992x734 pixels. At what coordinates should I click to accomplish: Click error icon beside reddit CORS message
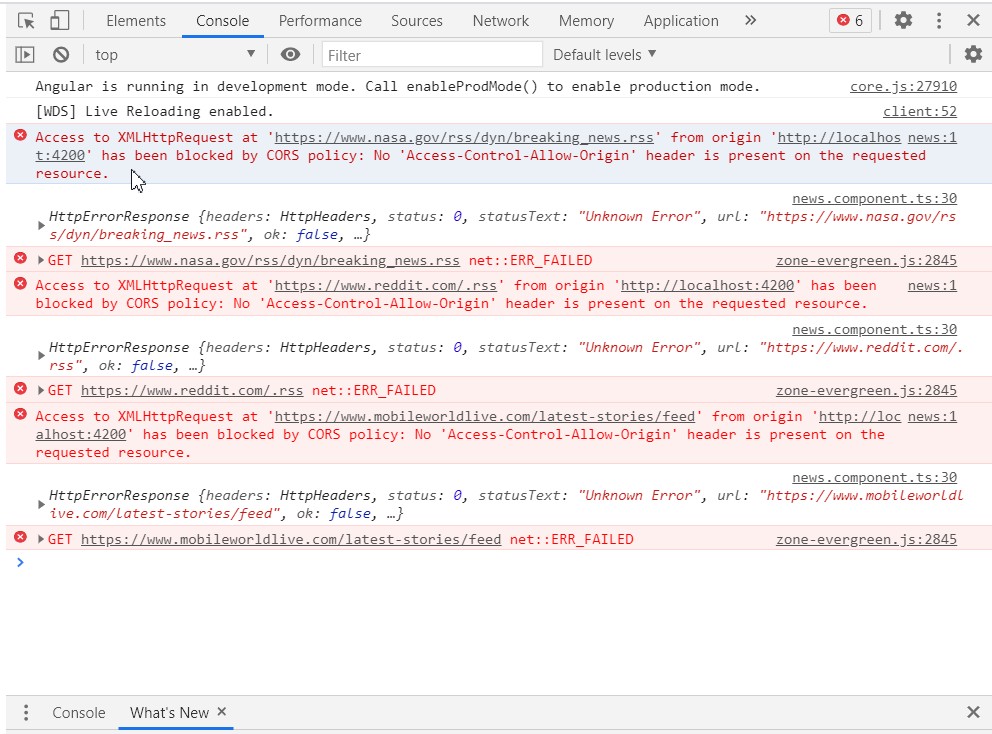pyautogui.click(x=21, y=283)
